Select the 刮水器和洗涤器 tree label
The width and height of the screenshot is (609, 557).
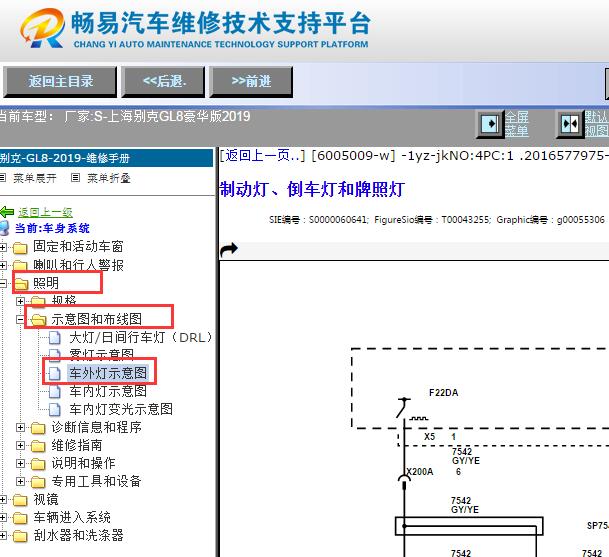78,535
